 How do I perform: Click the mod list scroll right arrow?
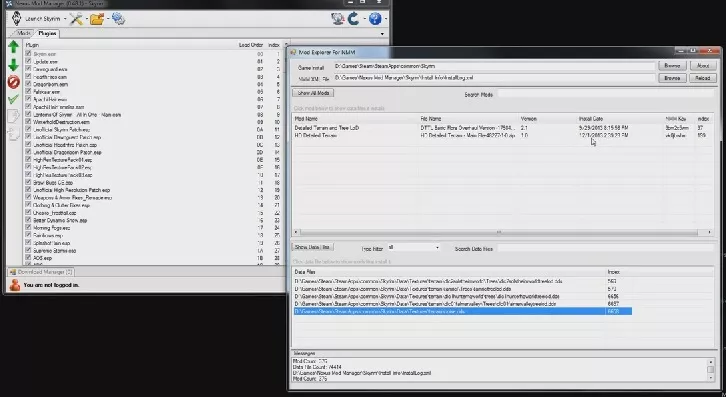[709, 232]
